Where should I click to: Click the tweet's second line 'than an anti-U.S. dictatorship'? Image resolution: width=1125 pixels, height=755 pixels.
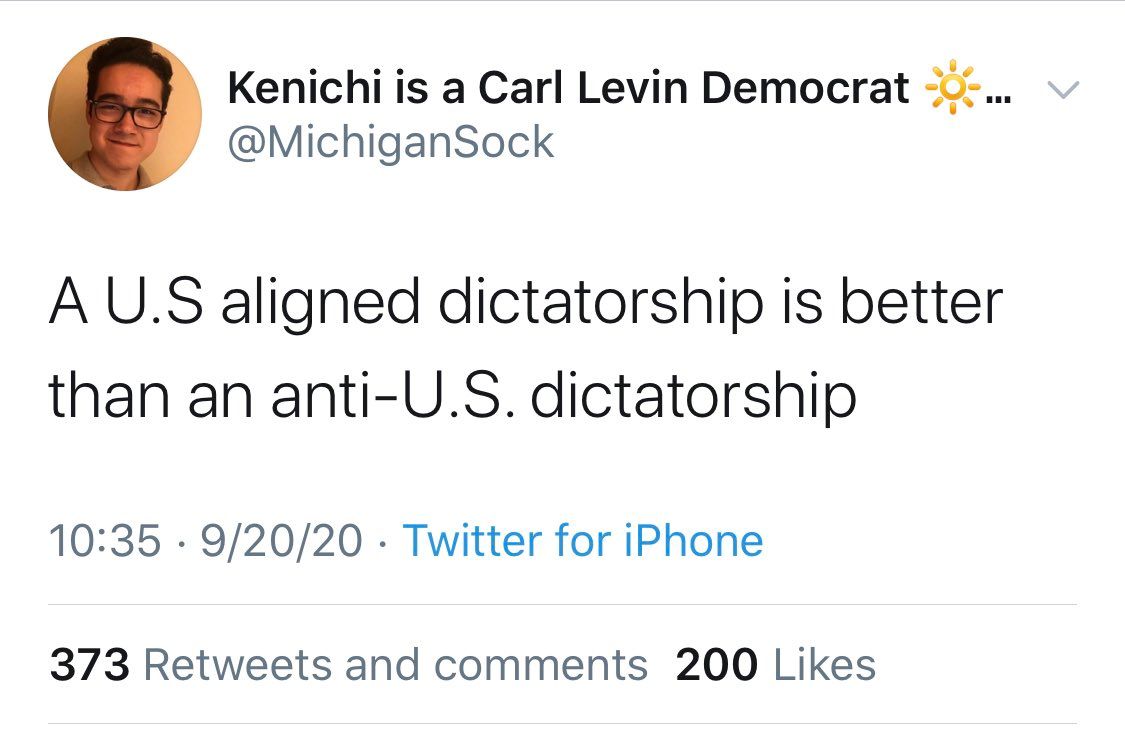452,396
